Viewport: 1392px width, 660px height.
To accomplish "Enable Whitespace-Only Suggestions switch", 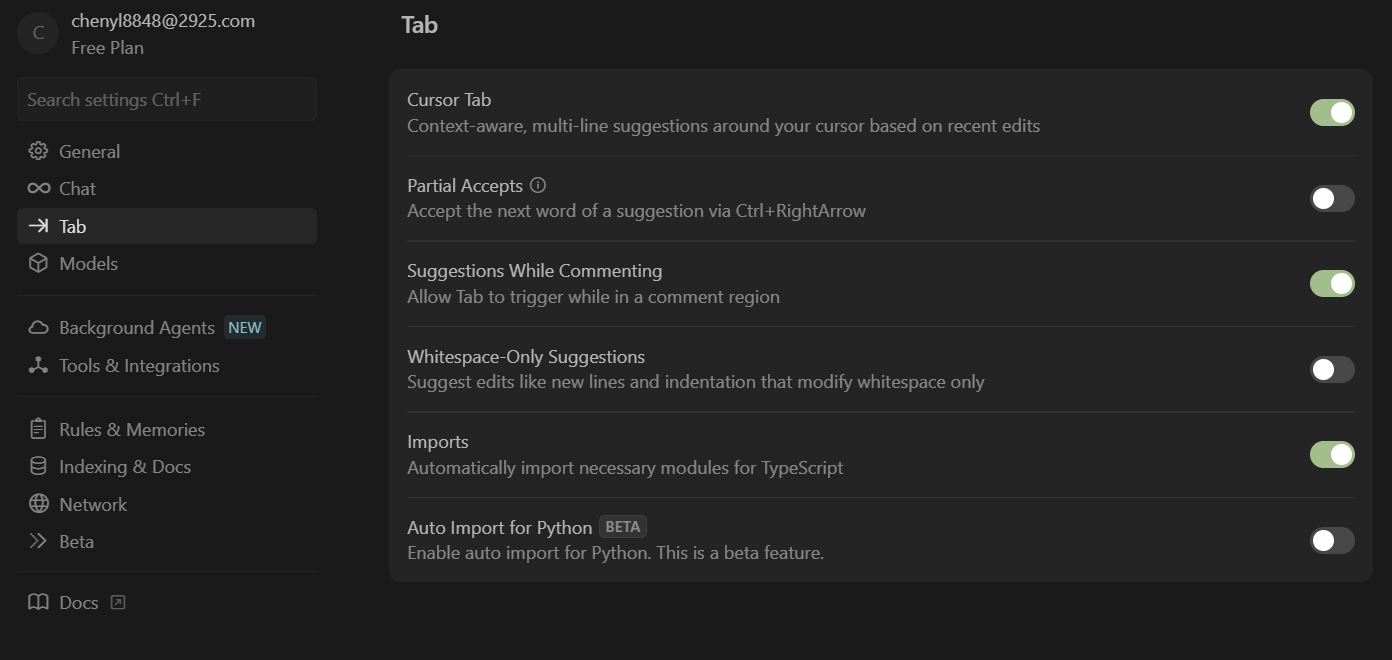I will click(x=1332, y=369).
